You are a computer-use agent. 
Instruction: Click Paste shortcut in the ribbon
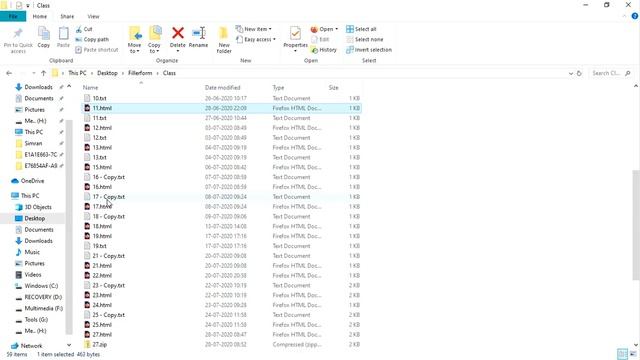click(x=97, y=50)
